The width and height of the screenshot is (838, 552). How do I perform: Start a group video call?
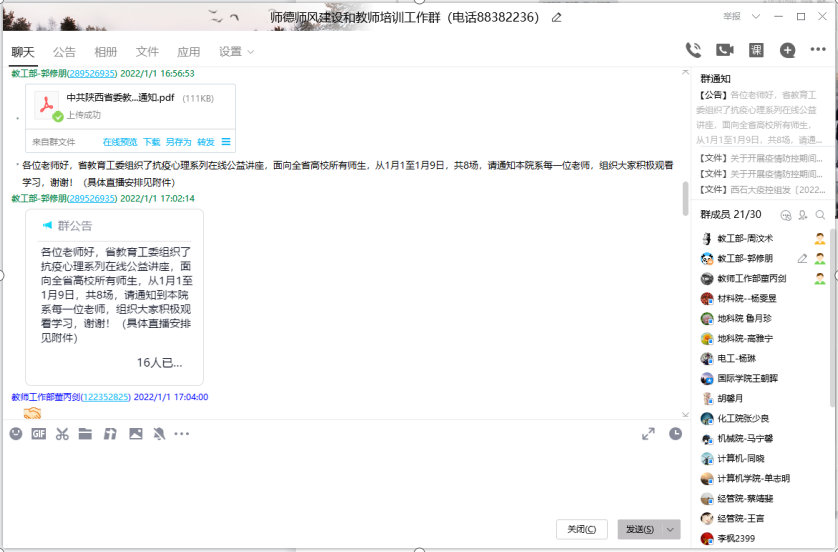pyautogui.click(x=725, y=51)
